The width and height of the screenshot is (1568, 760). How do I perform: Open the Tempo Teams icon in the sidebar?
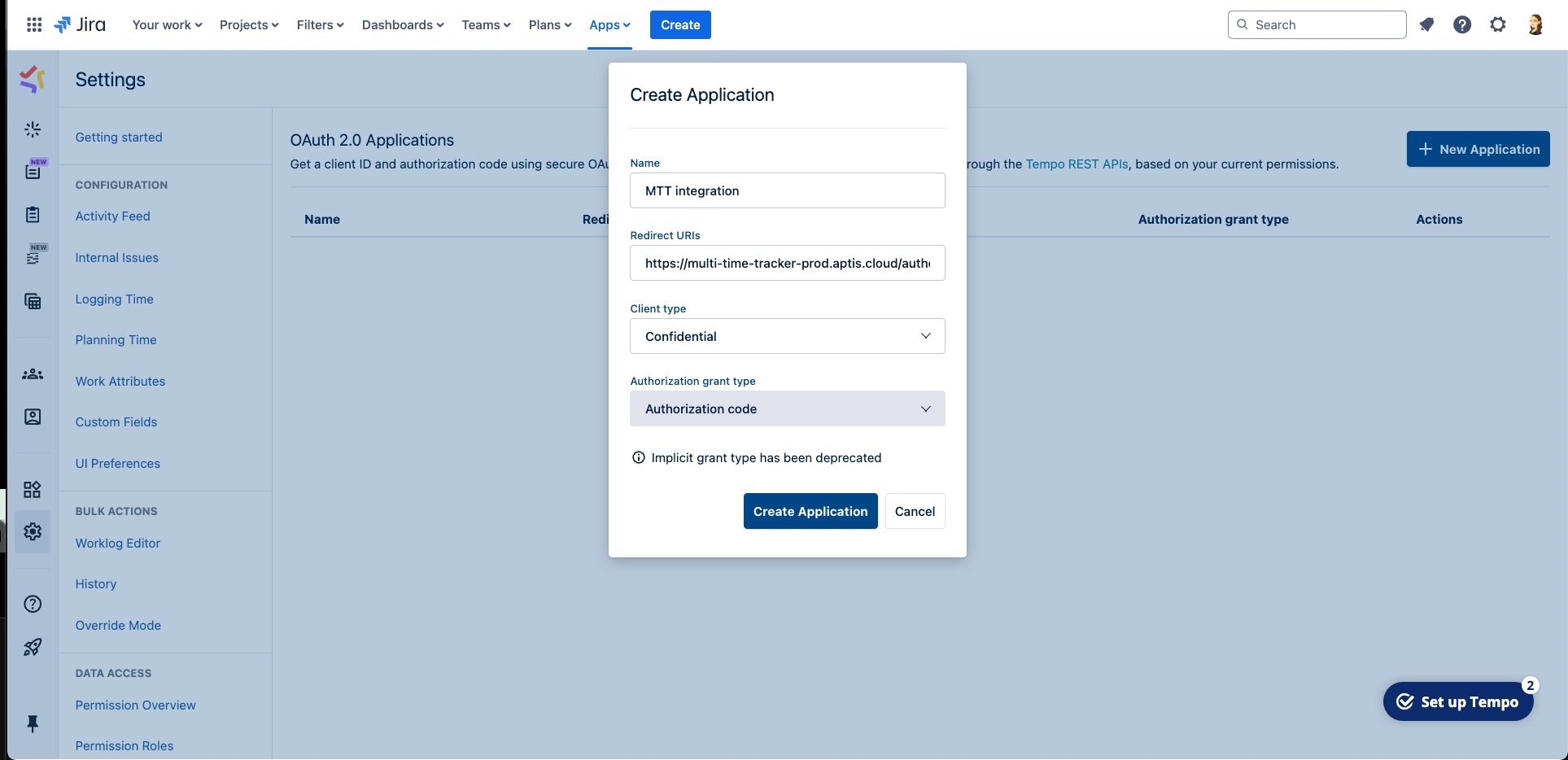point(33,374)
